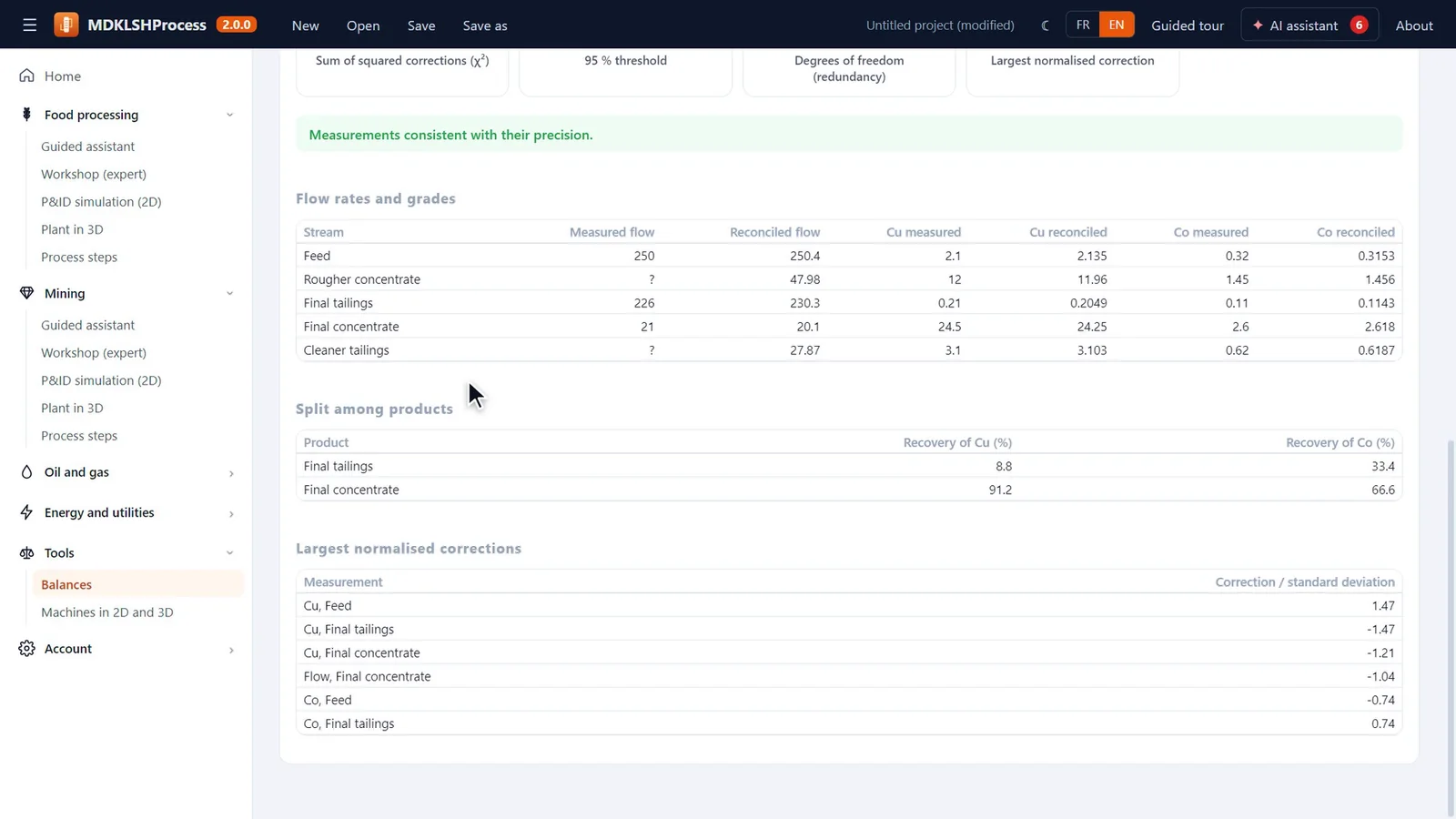Click the AI assistant sparkle icon
1456x819 pixels.
click(x=1258, y=25)
